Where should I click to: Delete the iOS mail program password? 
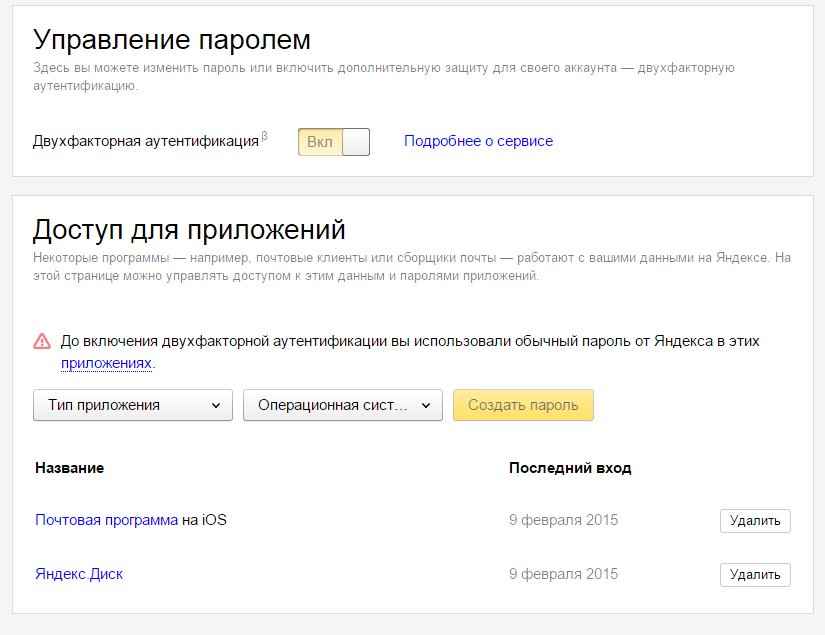click(x=754, y=521)
